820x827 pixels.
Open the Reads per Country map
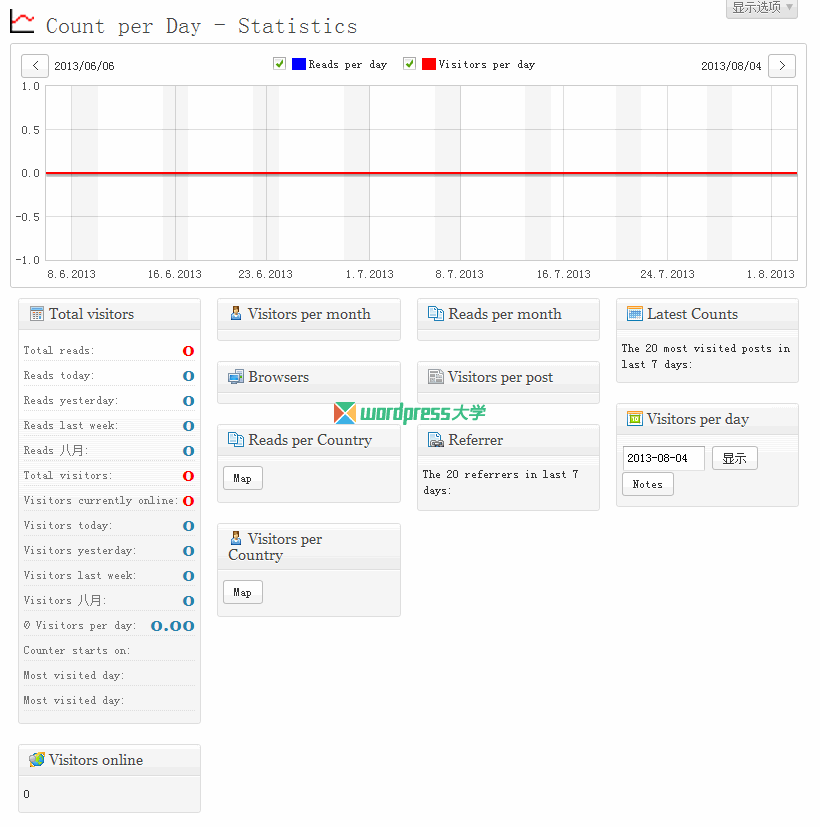pos(242,478)
